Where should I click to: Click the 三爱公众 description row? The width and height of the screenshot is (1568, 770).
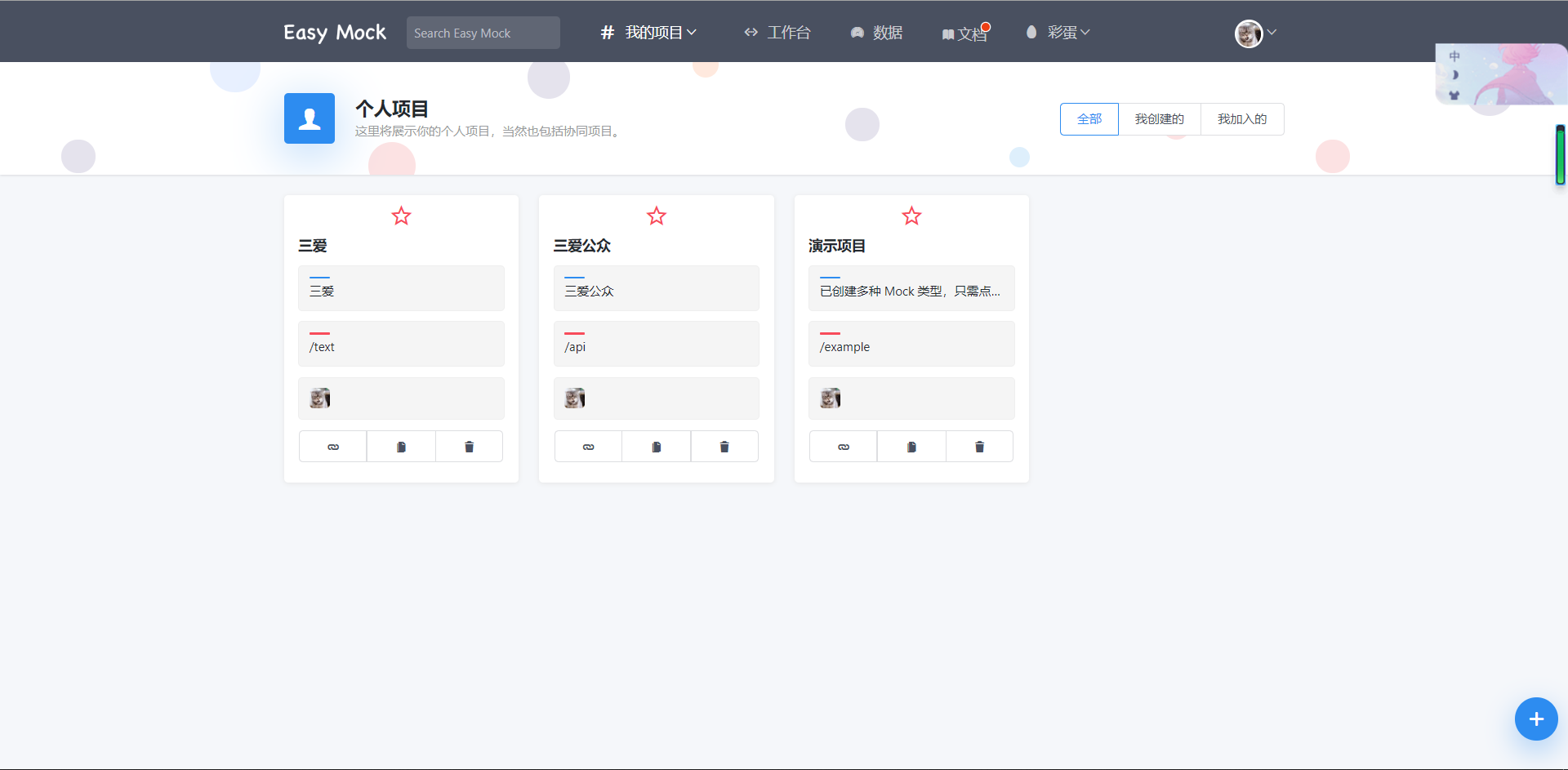[x=657, y=288]
